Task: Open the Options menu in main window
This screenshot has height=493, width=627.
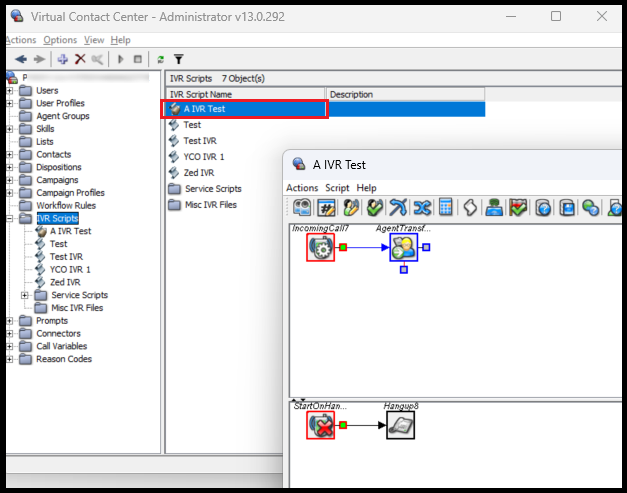Action: click(x=60, y=40)
